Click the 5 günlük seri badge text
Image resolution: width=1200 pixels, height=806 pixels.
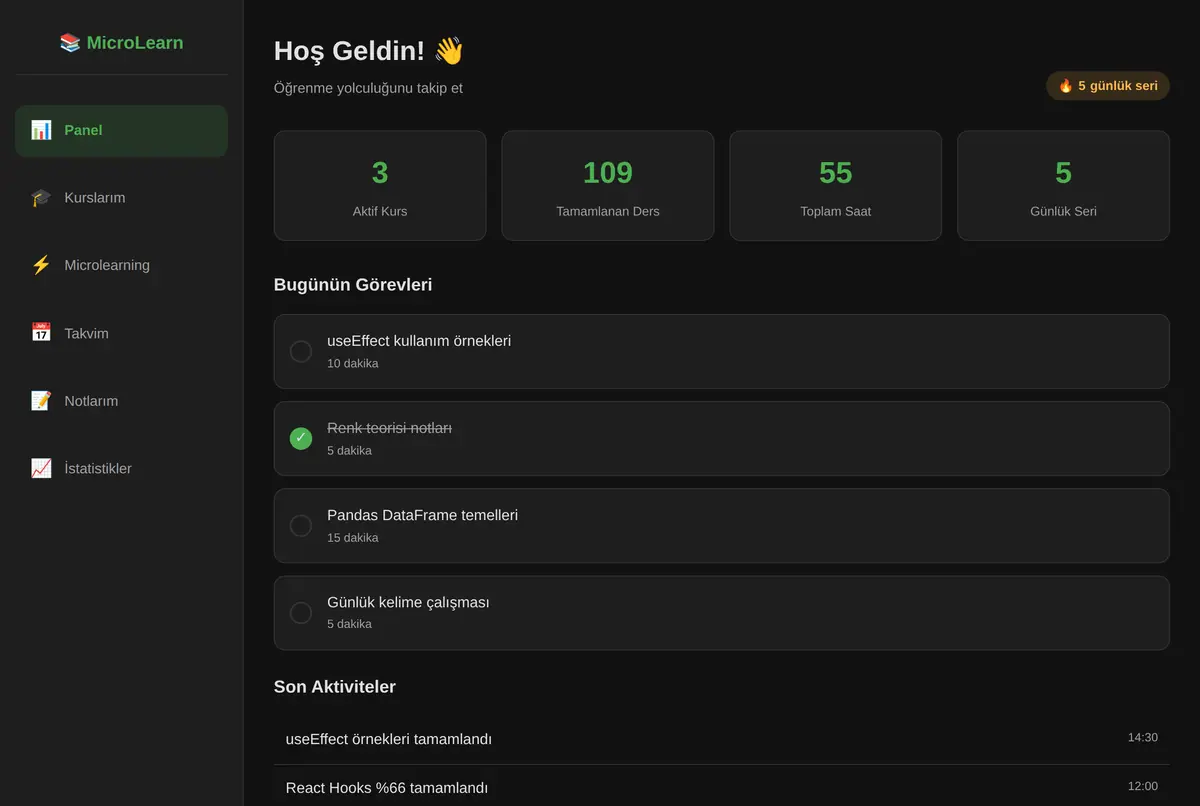pos(1118,86)
